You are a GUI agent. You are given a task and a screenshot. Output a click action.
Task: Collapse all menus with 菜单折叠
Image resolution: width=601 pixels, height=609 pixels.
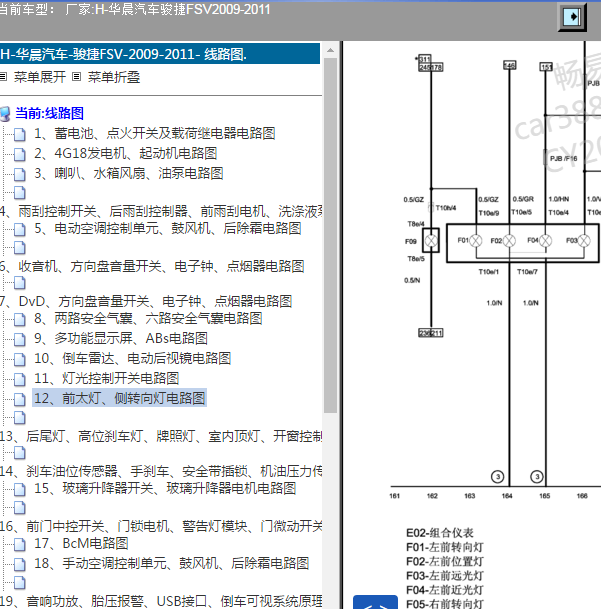click(114, 77)
